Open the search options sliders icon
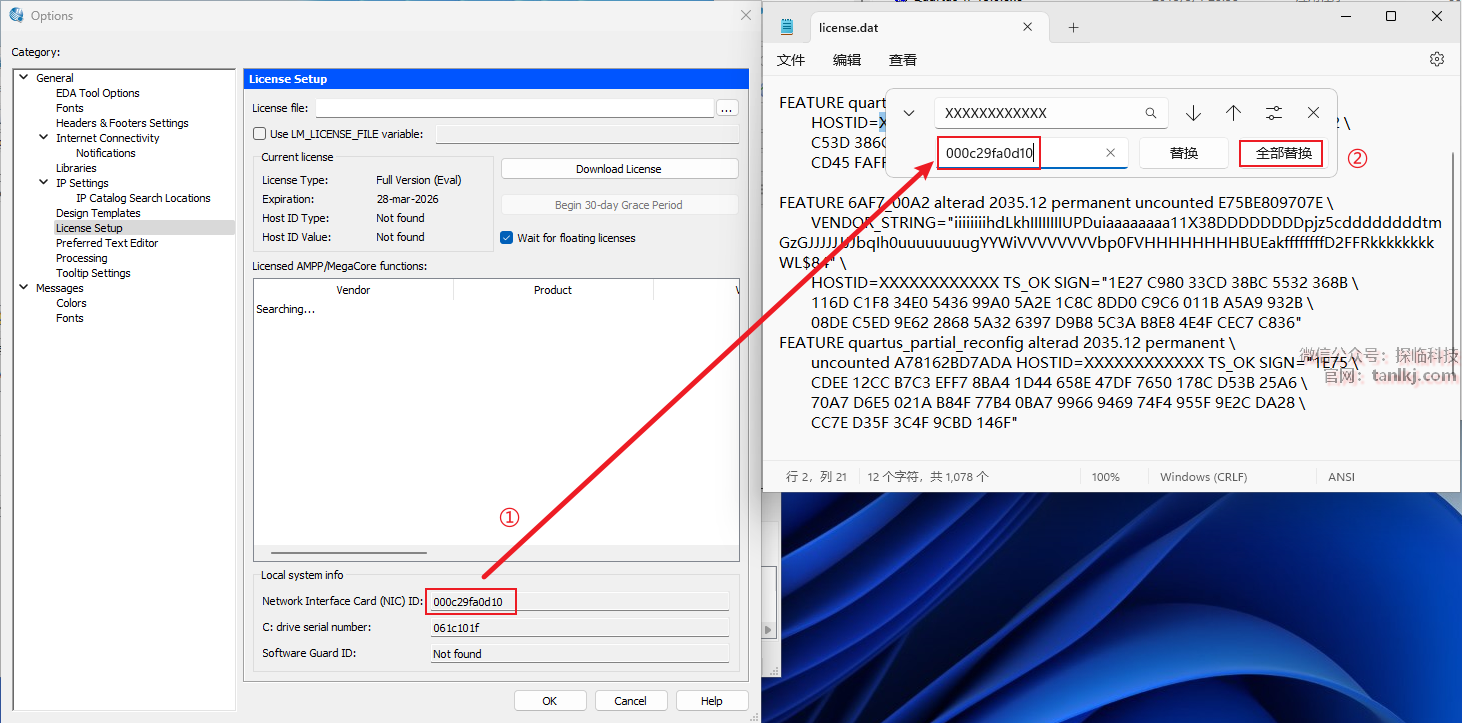This screenshot has height=723, width=1462. [1273, 113]
